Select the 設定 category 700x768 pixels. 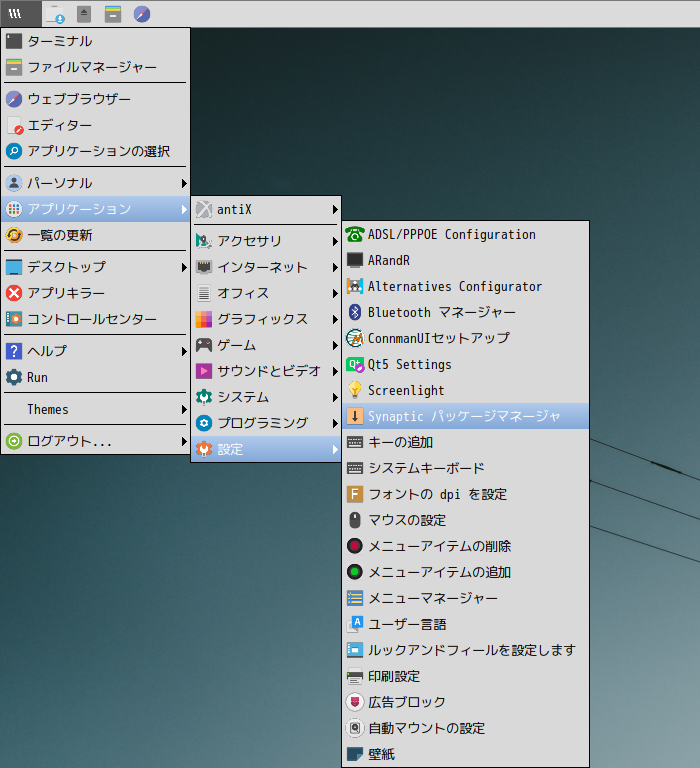click(x=266, y=449)
